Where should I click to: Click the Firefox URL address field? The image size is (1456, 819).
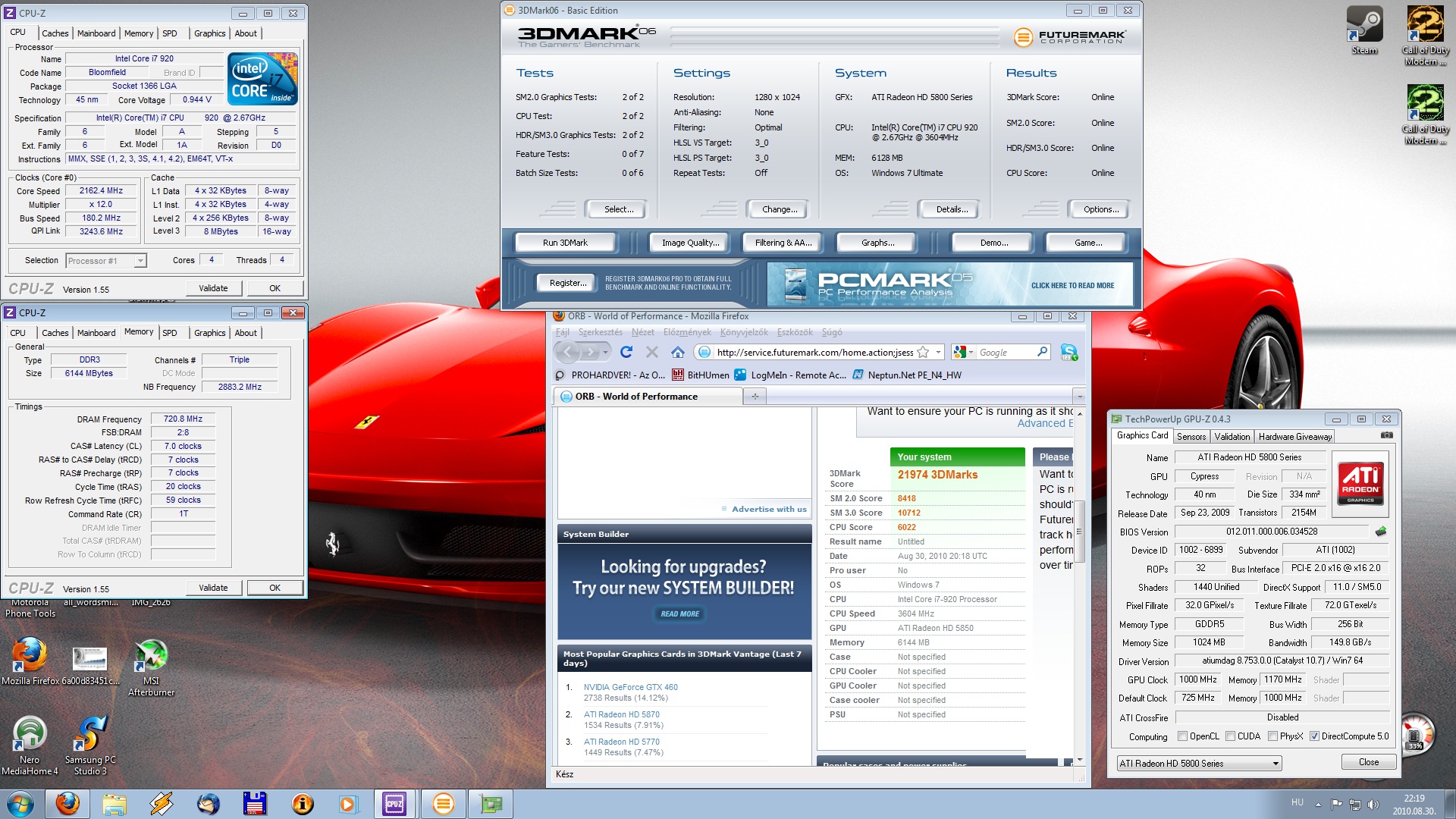(x=814, y=352)
